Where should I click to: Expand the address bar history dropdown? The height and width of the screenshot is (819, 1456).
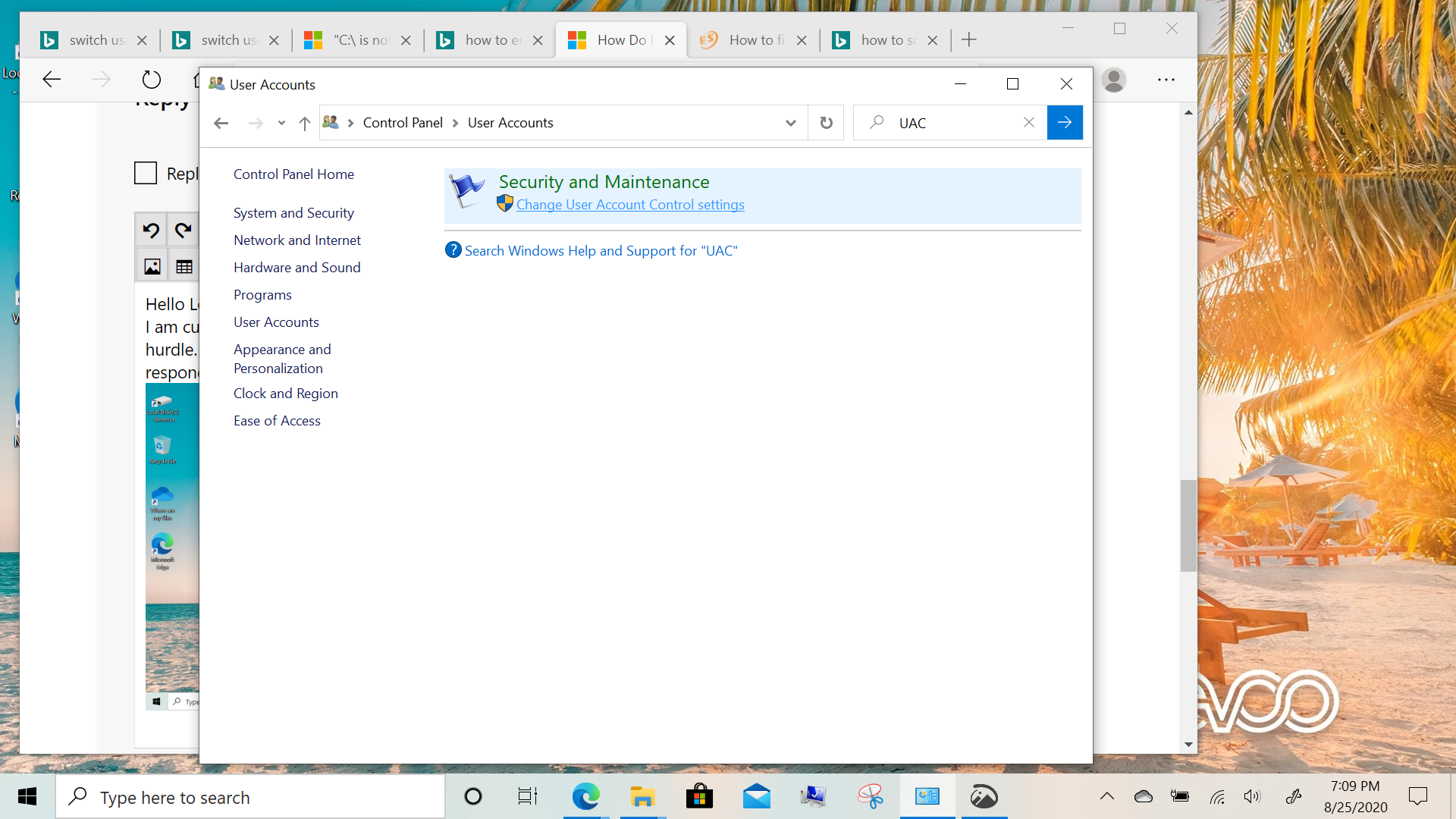(x=790, y=122)
